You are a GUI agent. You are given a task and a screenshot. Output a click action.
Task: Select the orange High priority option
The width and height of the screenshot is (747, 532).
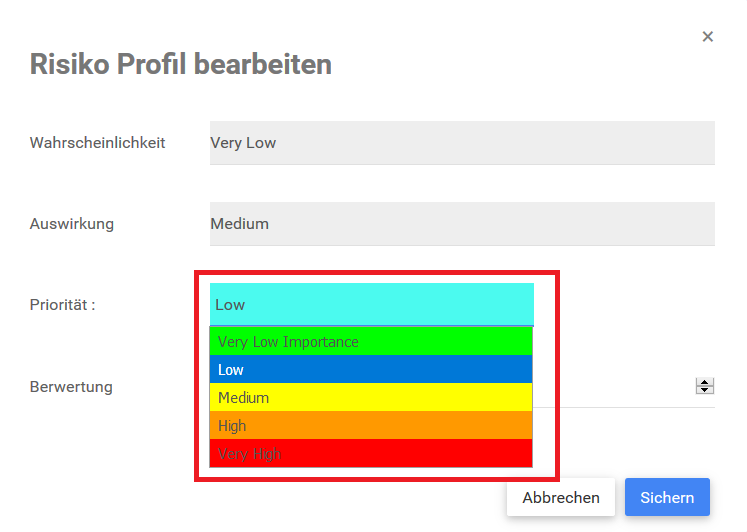click(x=371, y=426)
